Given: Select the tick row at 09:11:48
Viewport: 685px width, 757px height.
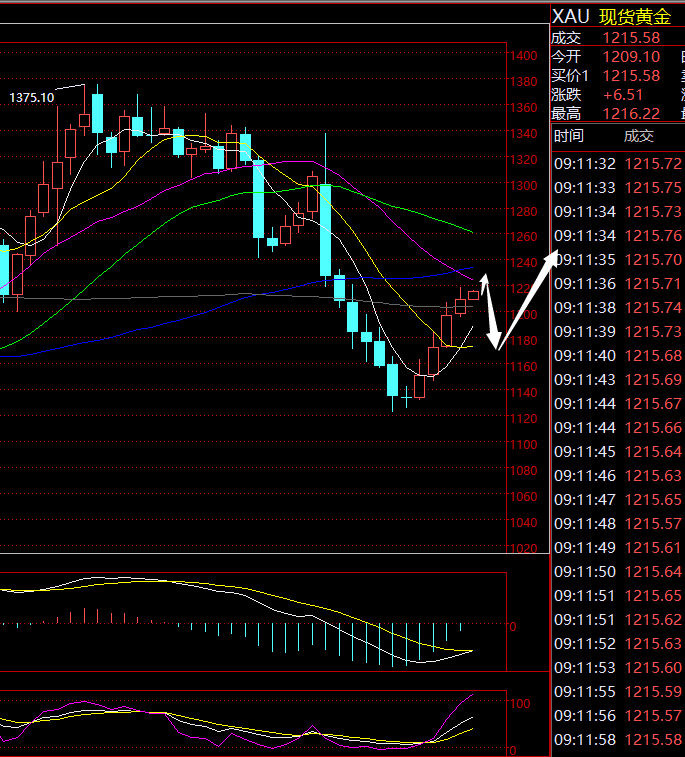Looking at the screenshot, I should [x=618, y=523].
